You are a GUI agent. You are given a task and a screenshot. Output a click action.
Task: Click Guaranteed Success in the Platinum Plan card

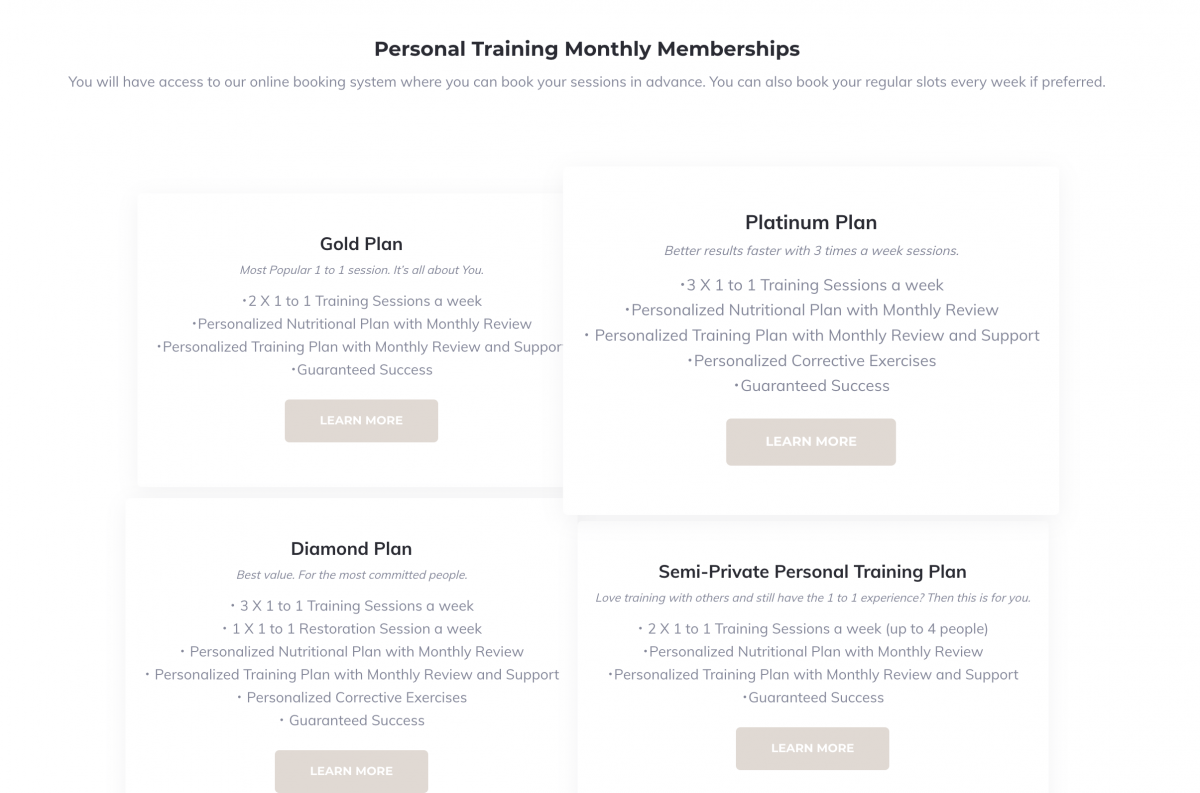pyautogui.click(x=812, y=386)
